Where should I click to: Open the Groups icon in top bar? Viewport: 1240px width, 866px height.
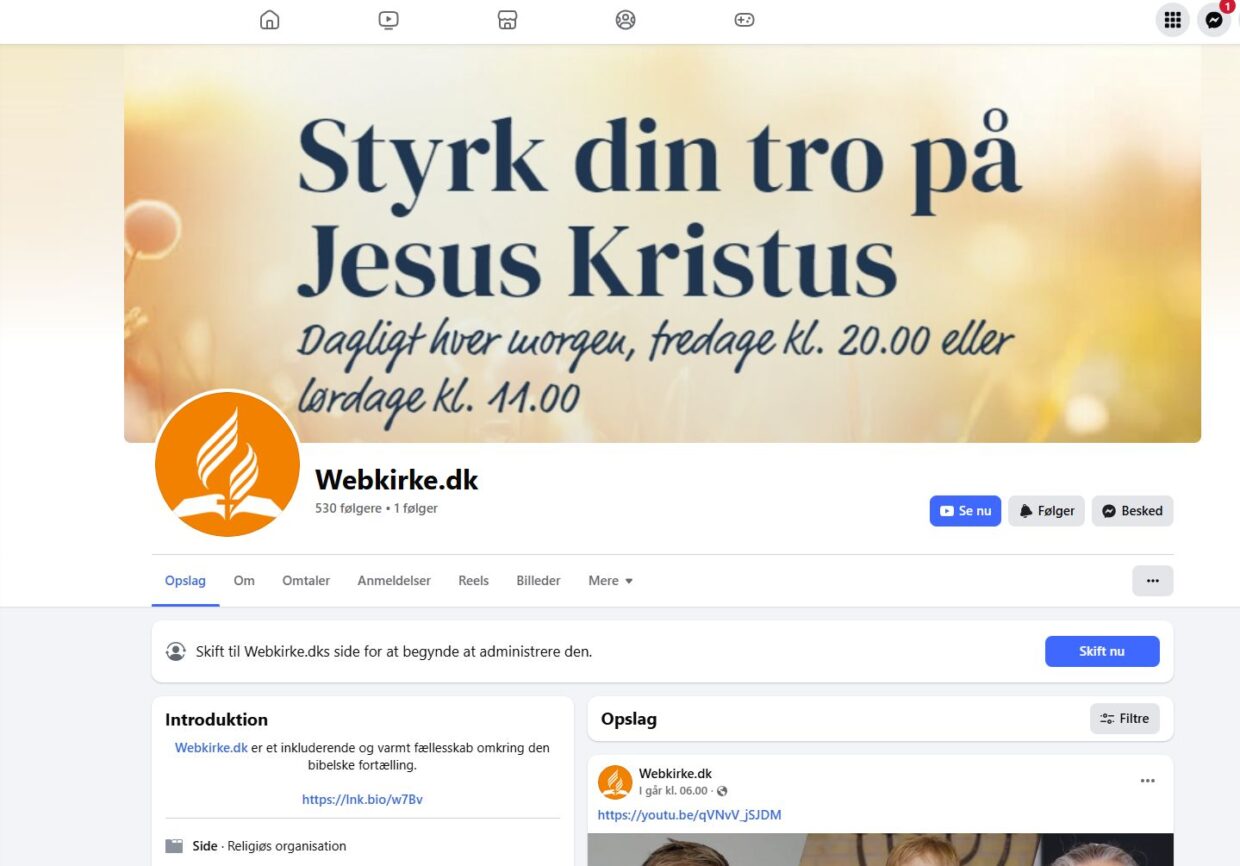626,20
